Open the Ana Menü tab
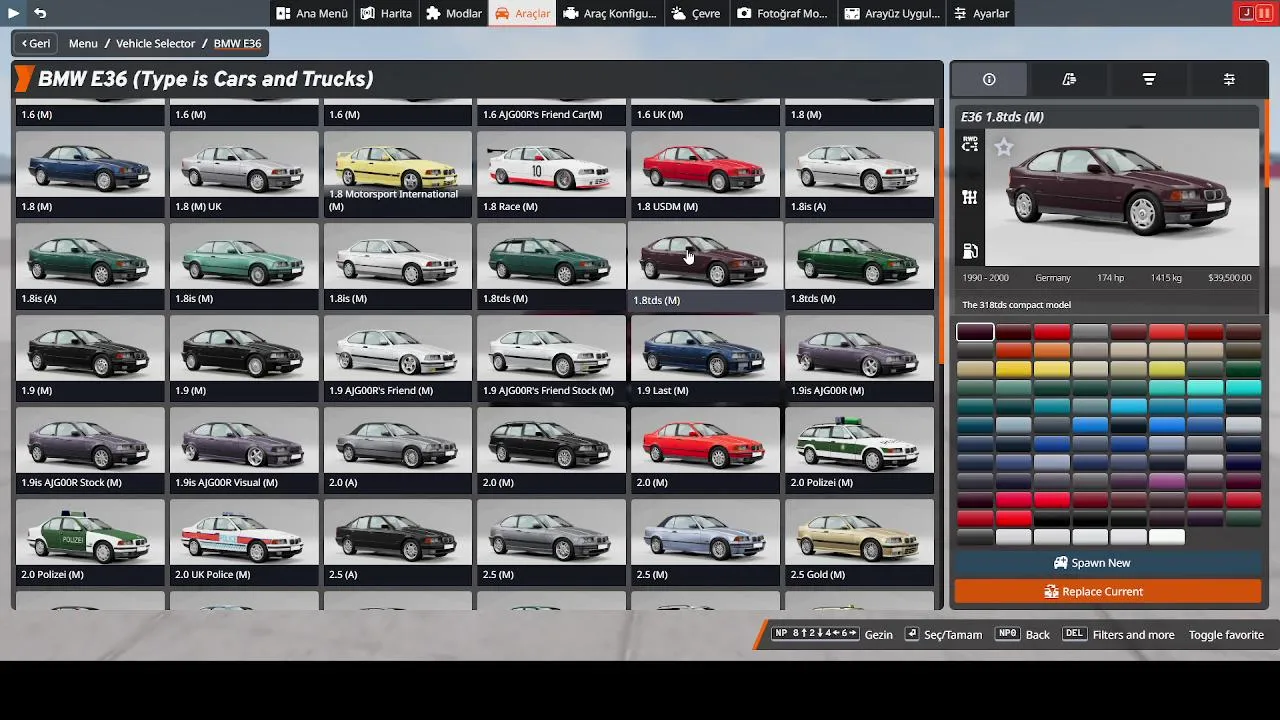Image resolution: width=1280 pixels, height=720 pixels. (x=312, y=13)
